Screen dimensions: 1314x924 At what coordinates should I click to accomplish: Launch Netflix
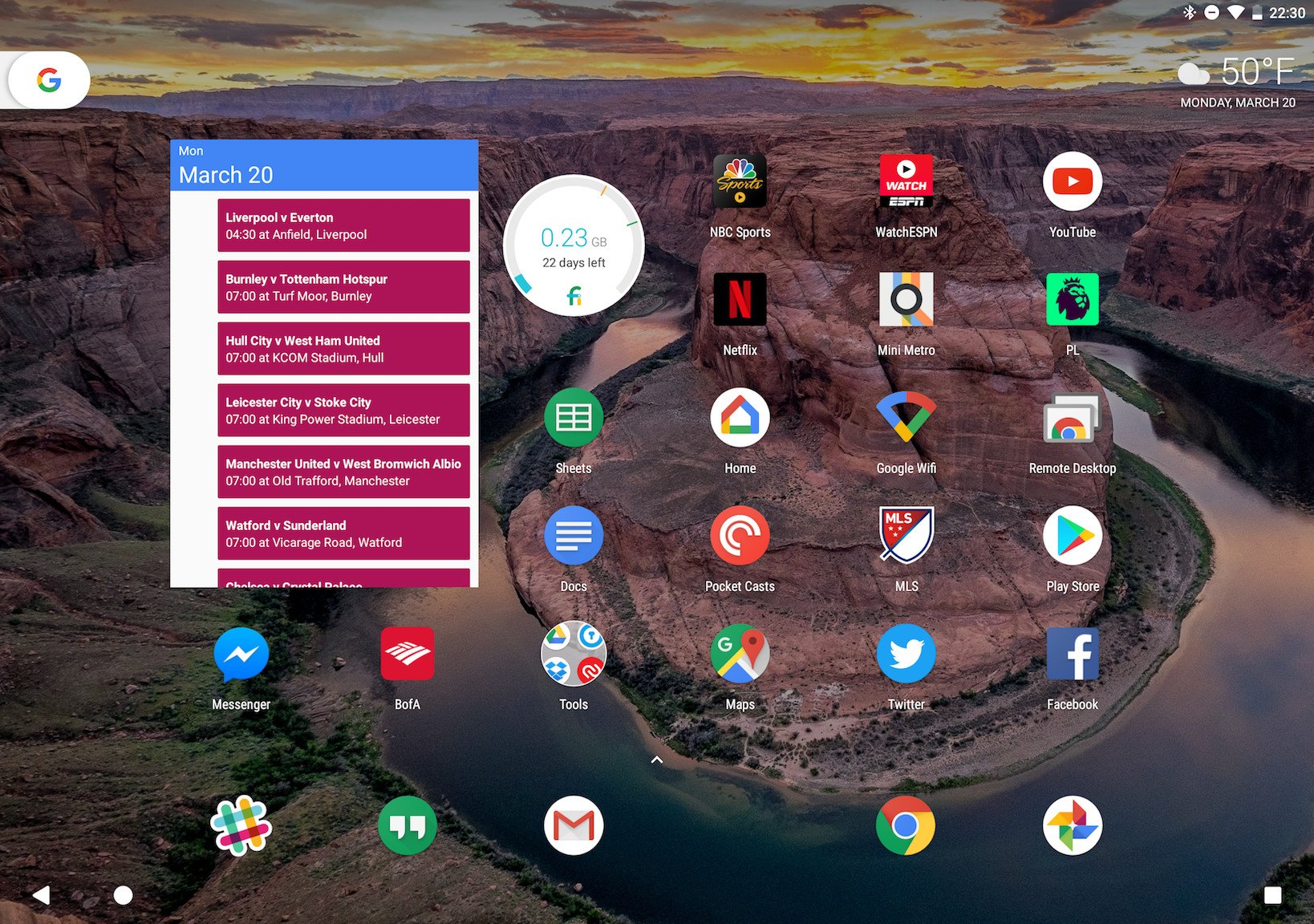coord(740,299)
